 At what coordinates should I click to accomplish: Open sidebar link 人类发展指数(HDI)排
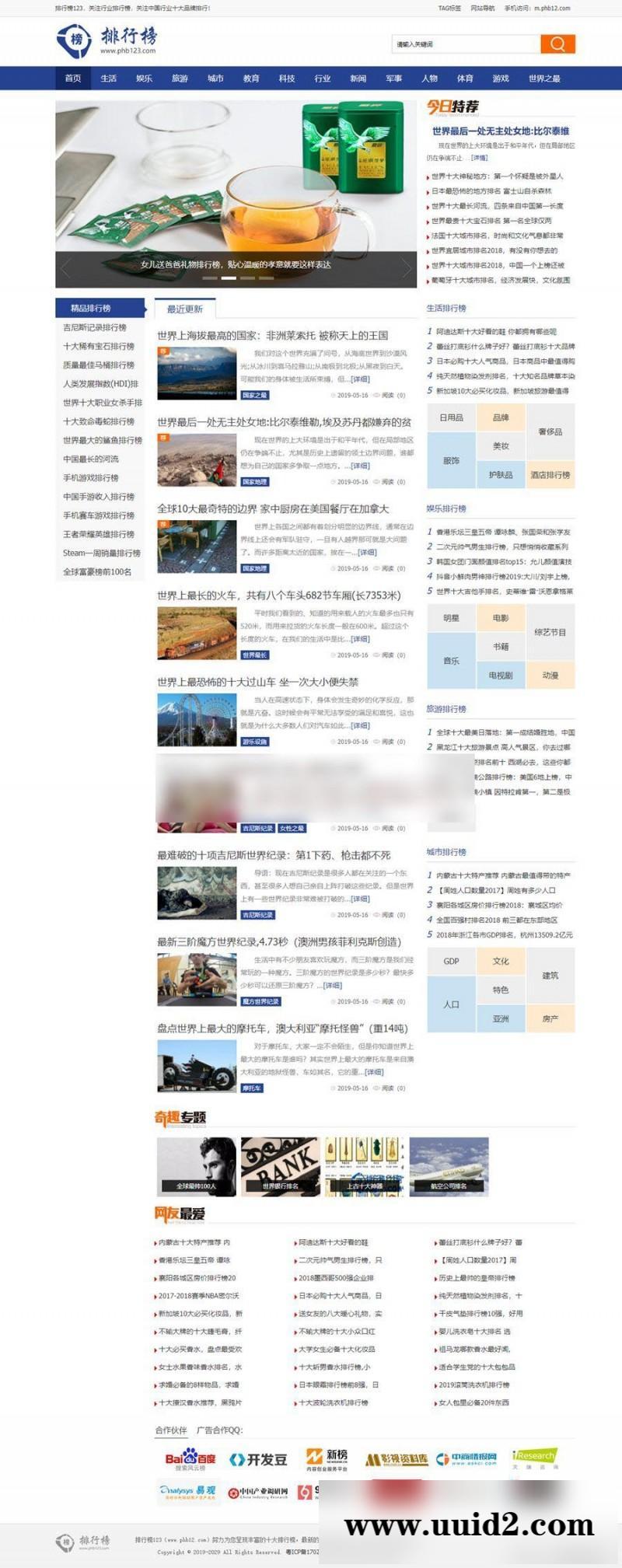point(101,383)
